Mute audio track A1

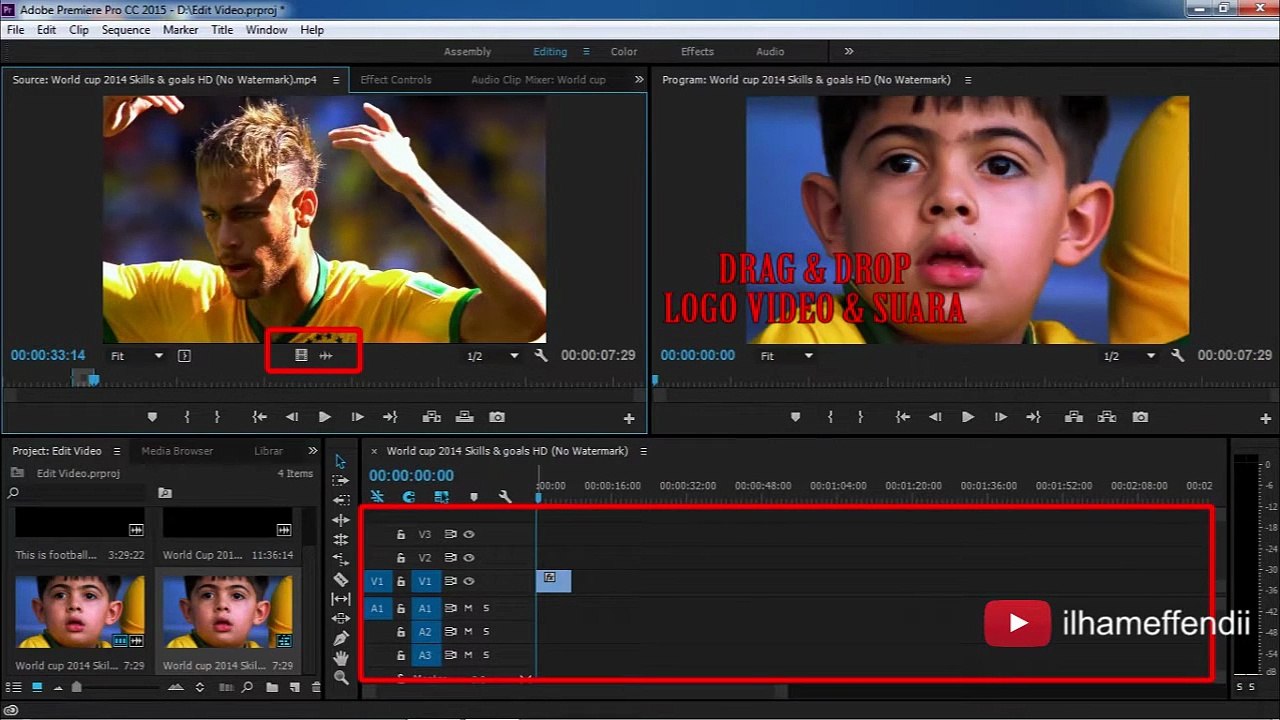click(468, 608)
